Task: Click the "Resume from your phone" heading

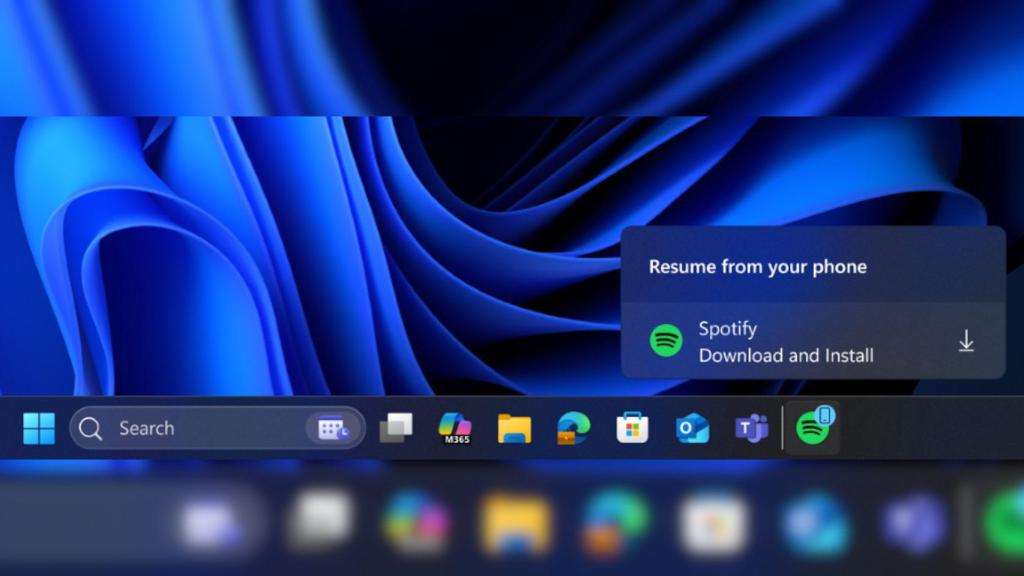Action: click(758, 266)
